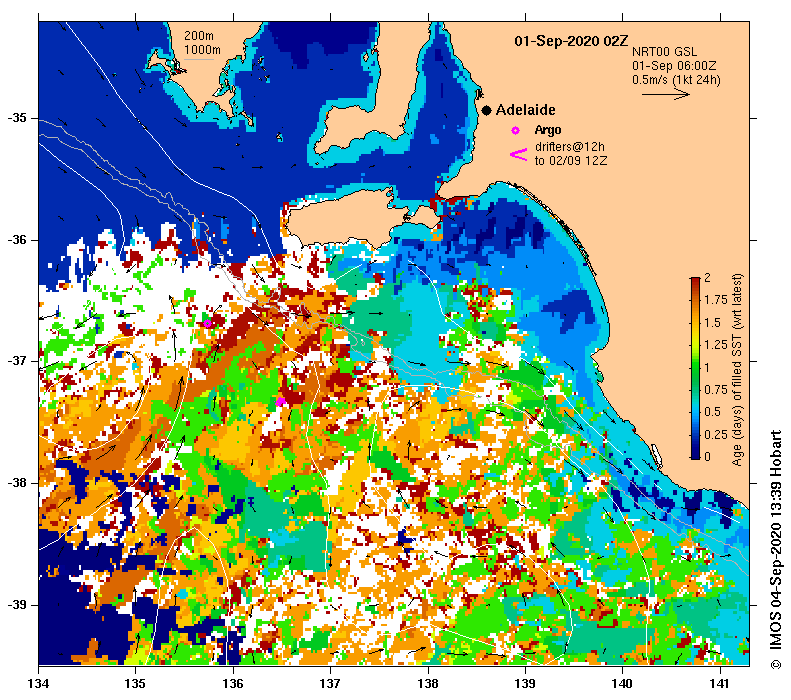Click Kangaroo Island landmass on the map
This screenshot has height=700, width=791.
pos(348,217)
